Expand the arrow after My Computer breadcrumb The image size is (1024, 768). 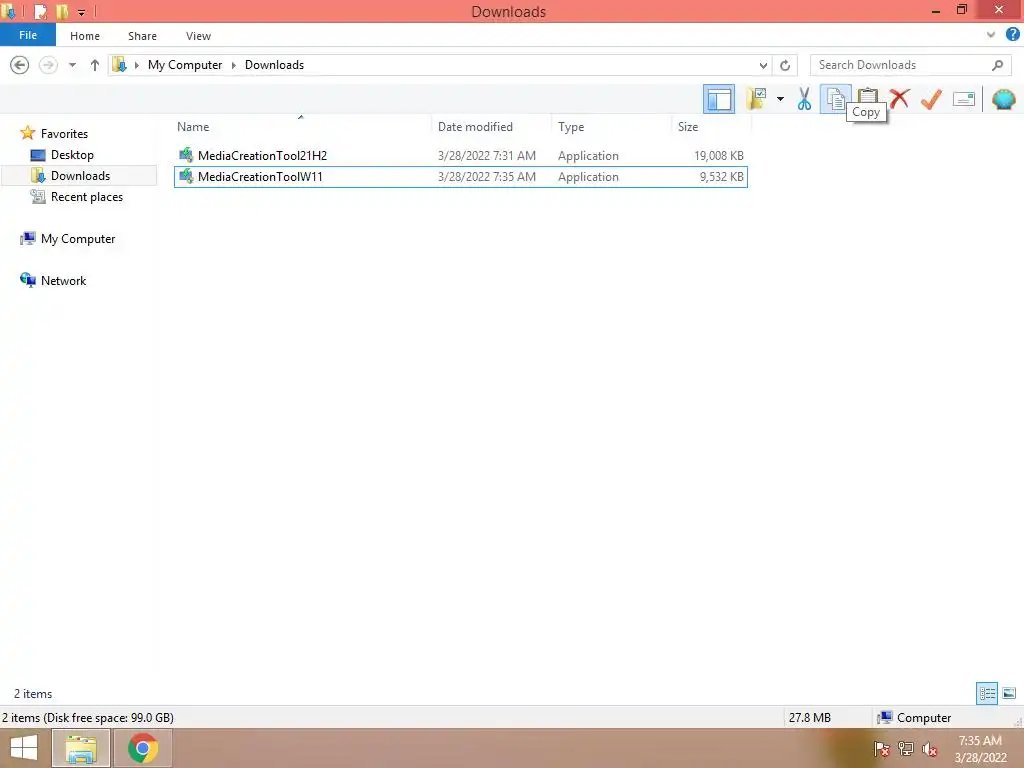coord(233,65)
